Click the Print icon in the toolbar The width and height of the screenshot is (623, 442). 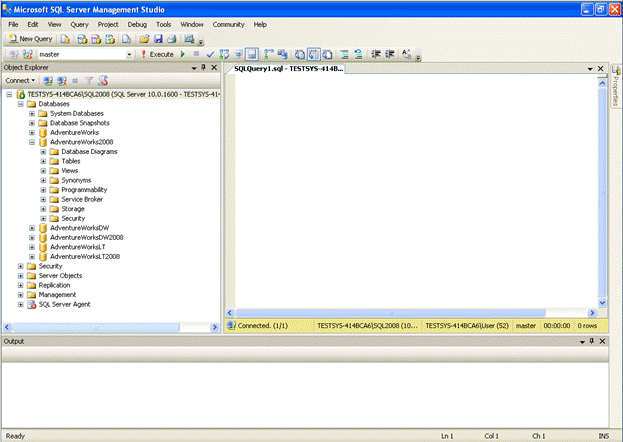[172, 39]
